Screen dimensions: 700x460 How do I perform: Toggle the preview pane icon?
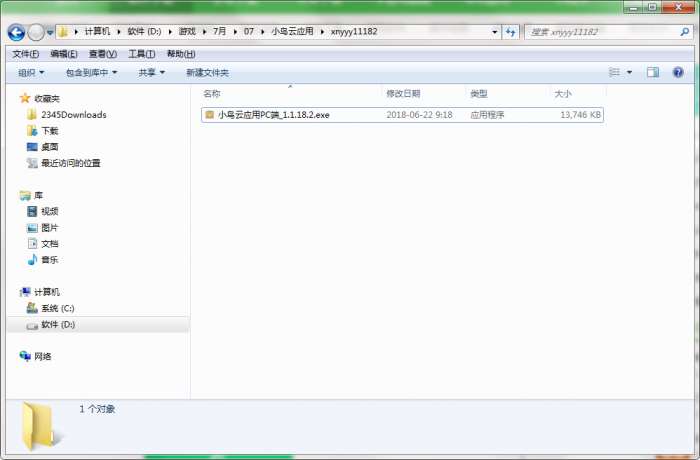click(653, 72)
